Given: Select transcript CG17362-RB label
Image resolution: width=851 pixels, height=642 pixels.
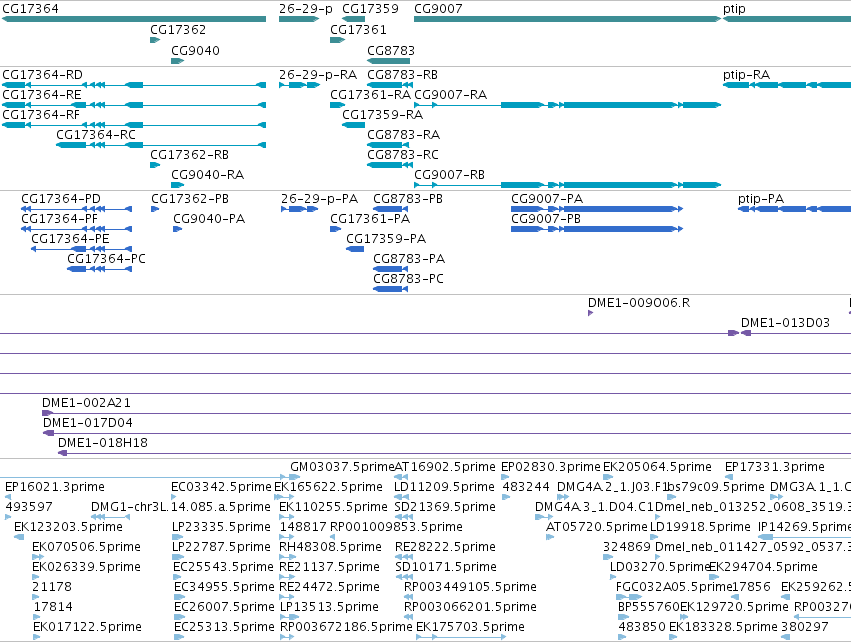Looking at the screenshot, I should click(x=189, y=155).
